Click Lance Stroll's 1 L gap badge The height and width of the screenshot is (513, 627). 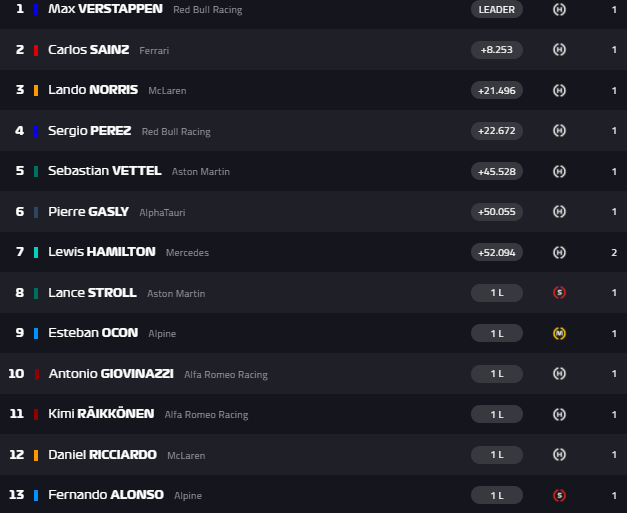(x=497, y=293)
